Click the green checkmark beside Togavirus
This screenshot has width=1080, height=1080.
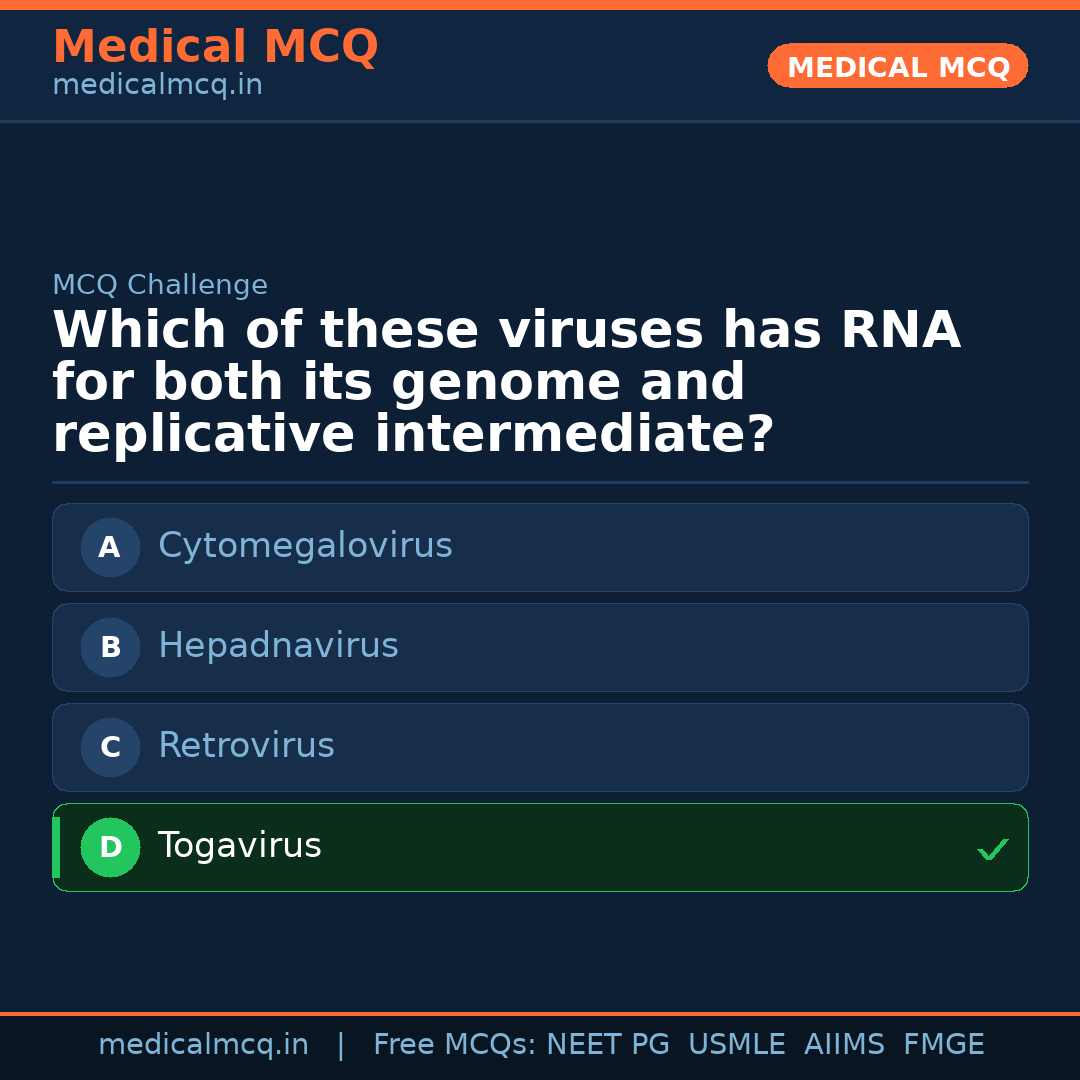[x=992, y=849]
